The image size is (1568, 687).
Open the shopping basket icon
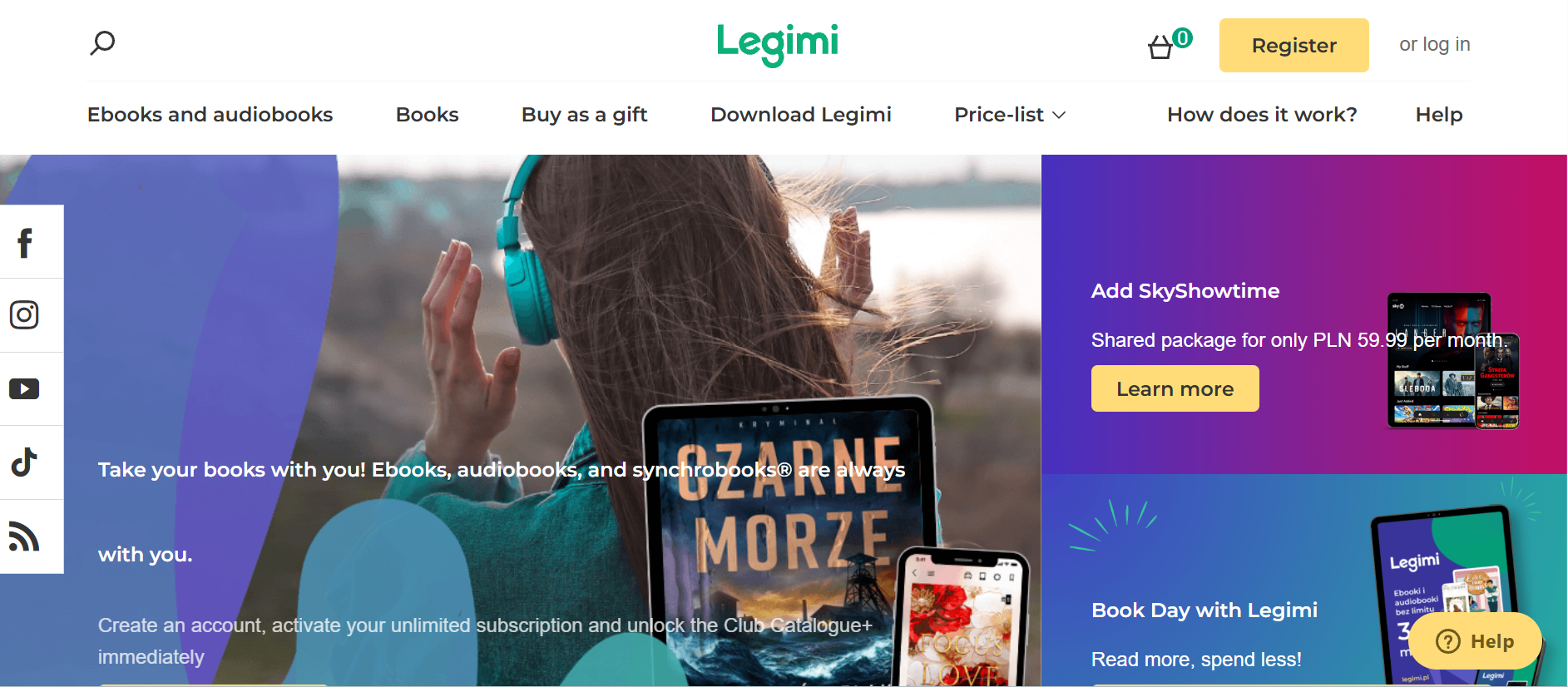tap(1160, 47)
